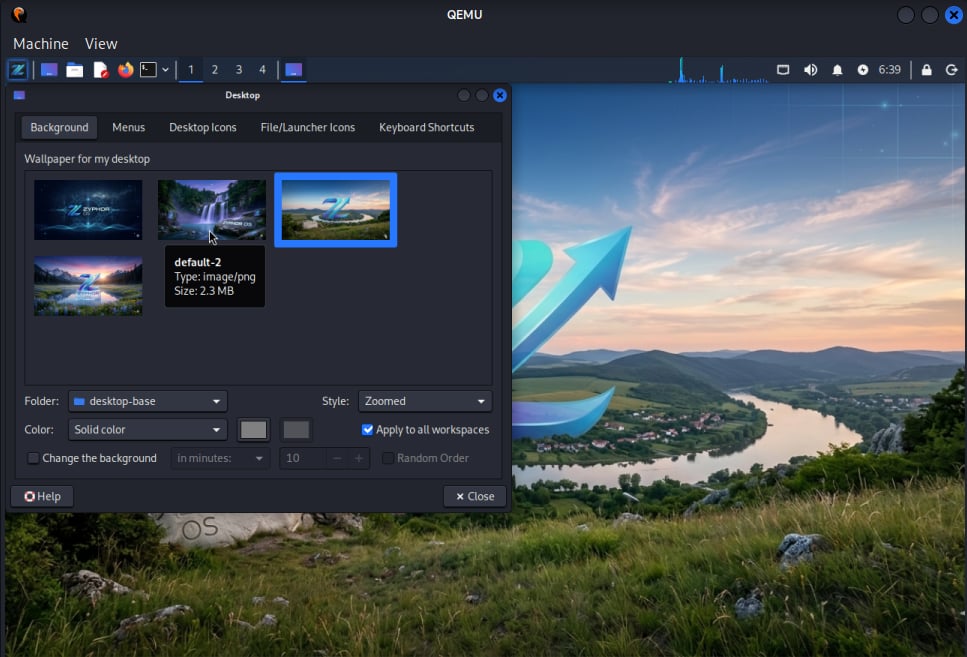Click the Help button

click(x=42, y=496)
